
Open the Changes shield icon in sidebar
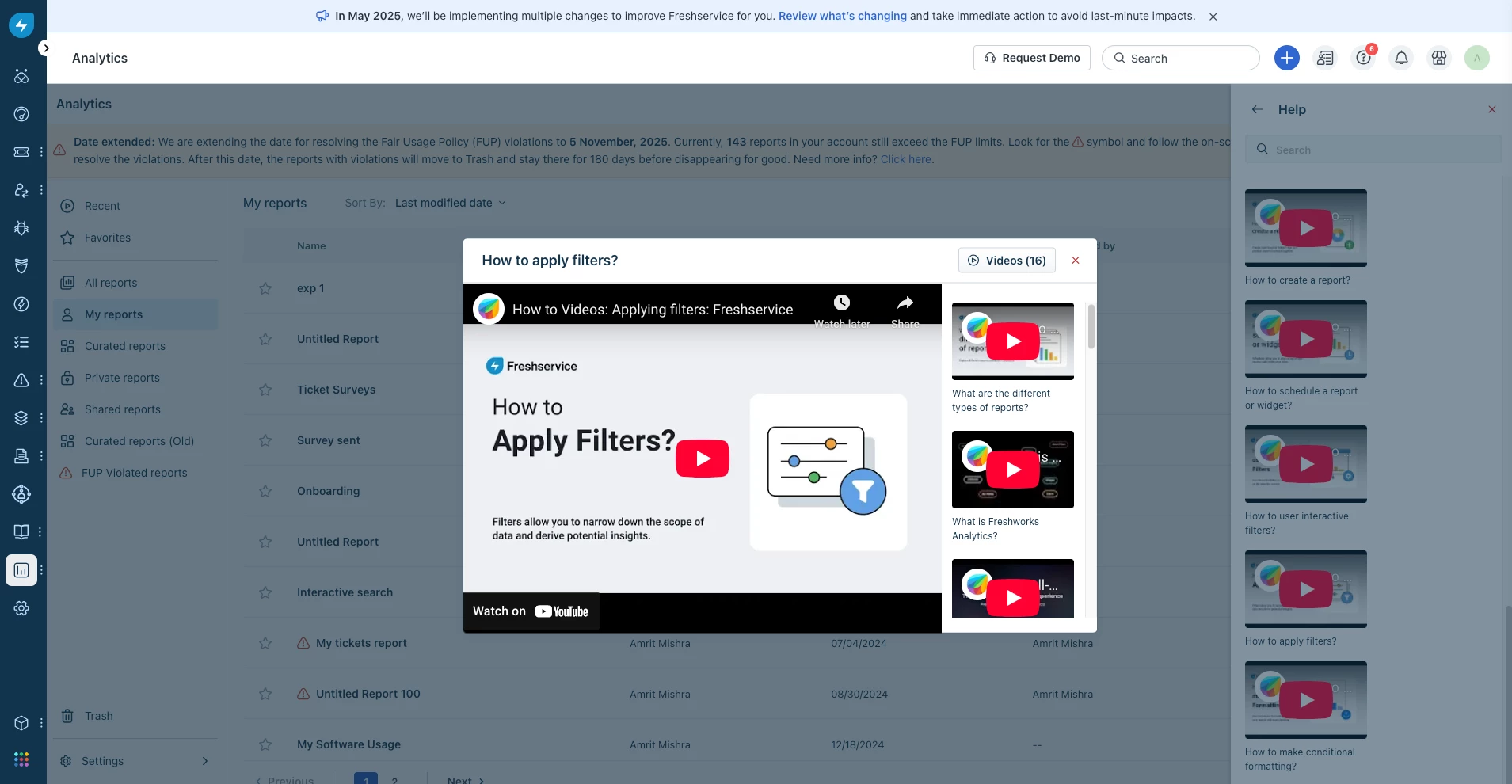point(21,266)
